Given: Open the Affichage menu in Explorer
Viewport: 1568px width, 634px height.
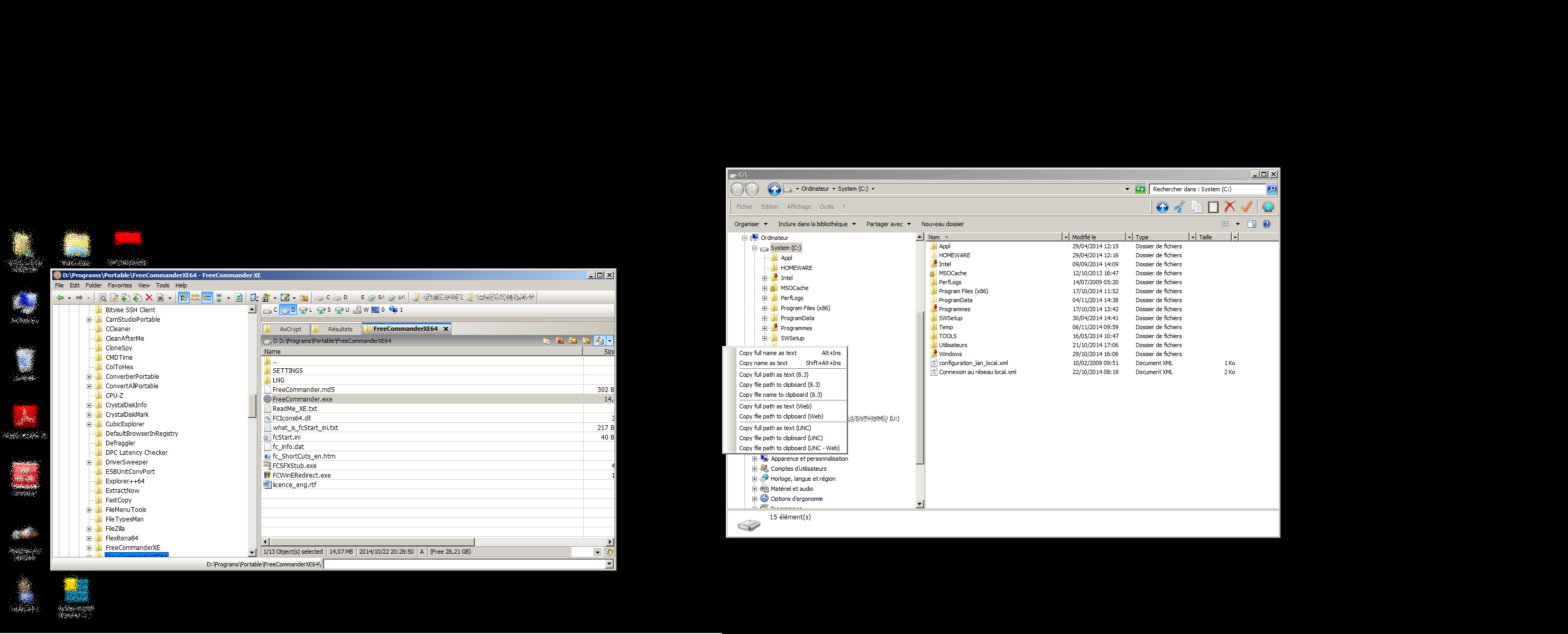Looking at the screenshot, I should pyautogui.click(x=799, y=207).
